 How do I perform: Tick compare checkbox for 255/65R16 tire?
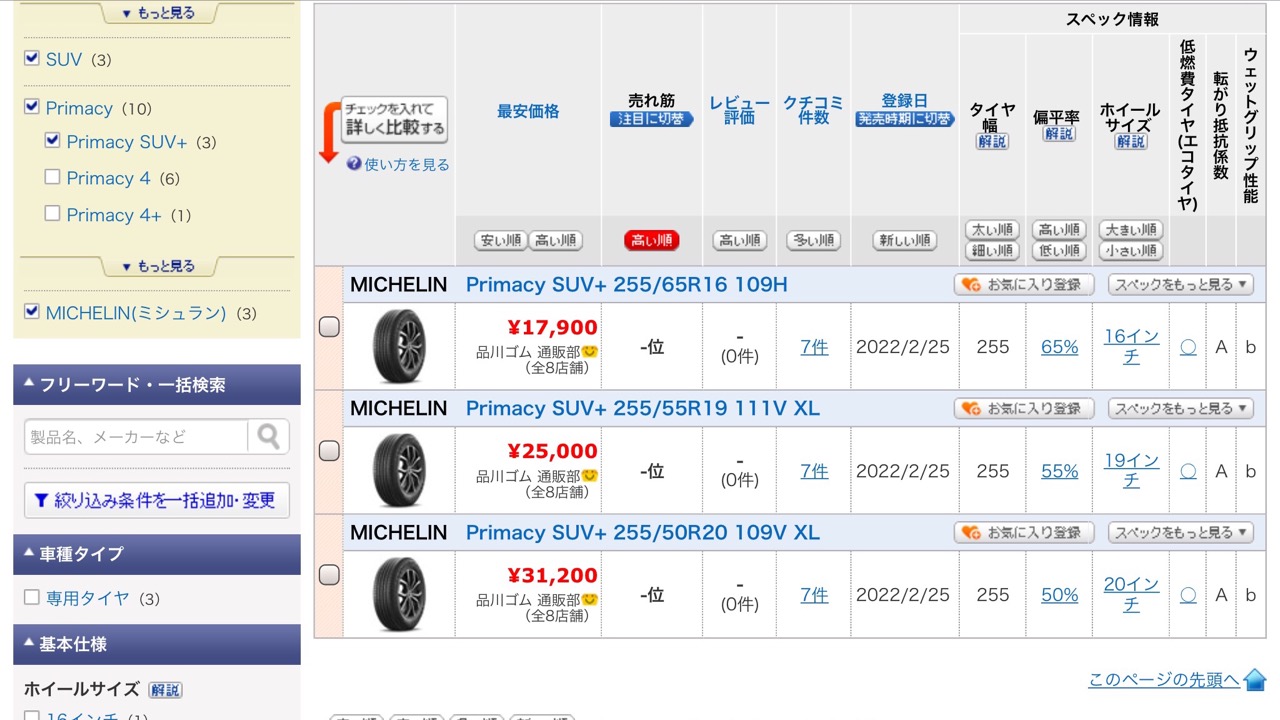click(329, 327)
